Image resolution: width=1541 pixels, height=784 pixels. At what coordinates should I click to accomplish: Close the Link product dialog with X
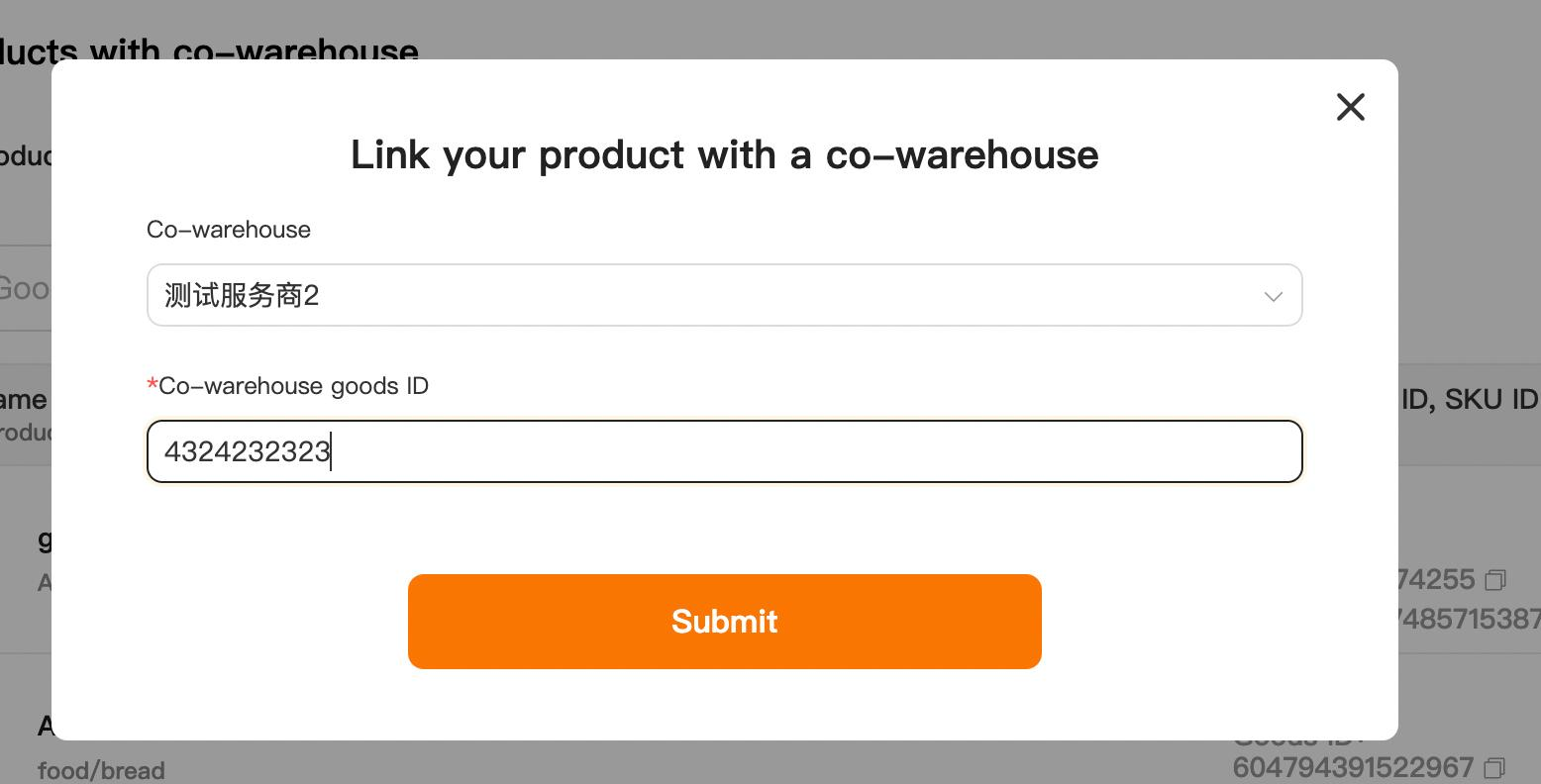pos(1350,107)
